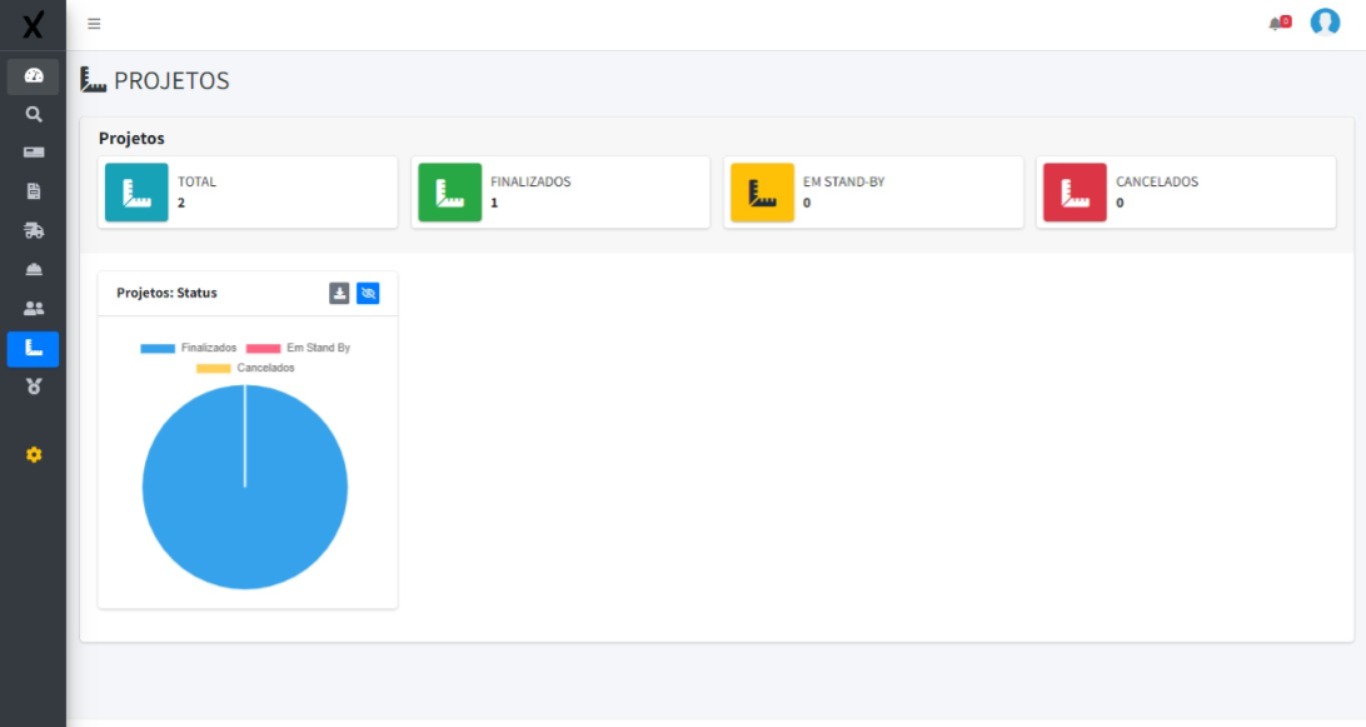Toggle the Em Stand By legend item
Image resolution: width=1366 pixels, height=727 pixels.
[298, 348]
